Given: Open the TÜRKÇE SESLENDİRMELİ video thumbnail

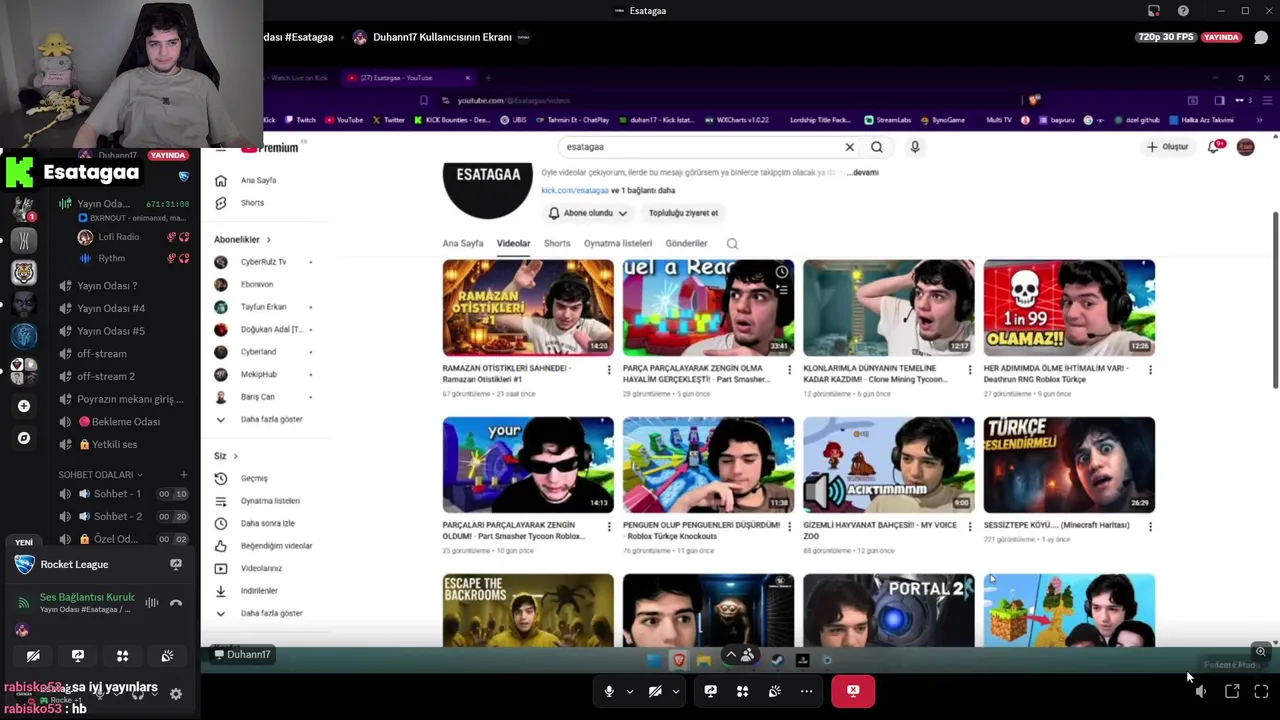Looking at the screenshot, I should coord(1069,465).
